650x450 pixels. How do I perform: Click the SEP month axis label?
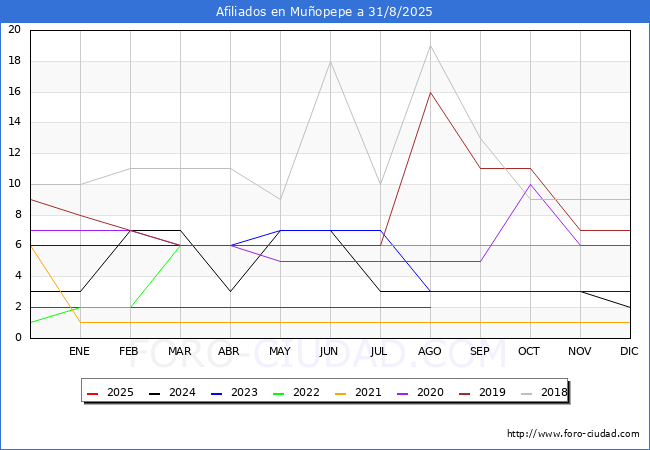480,352
